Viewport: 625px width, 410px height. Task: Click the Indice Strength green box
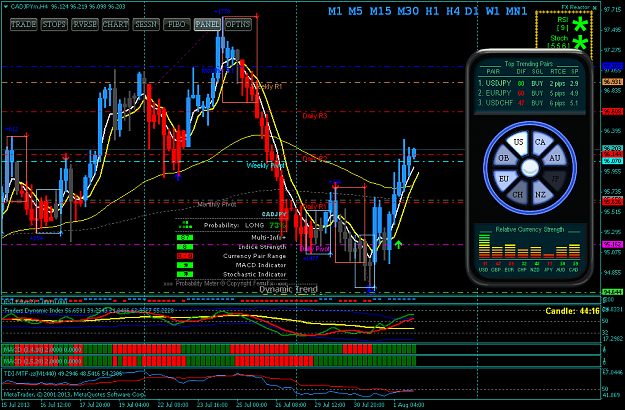point(185,247)
